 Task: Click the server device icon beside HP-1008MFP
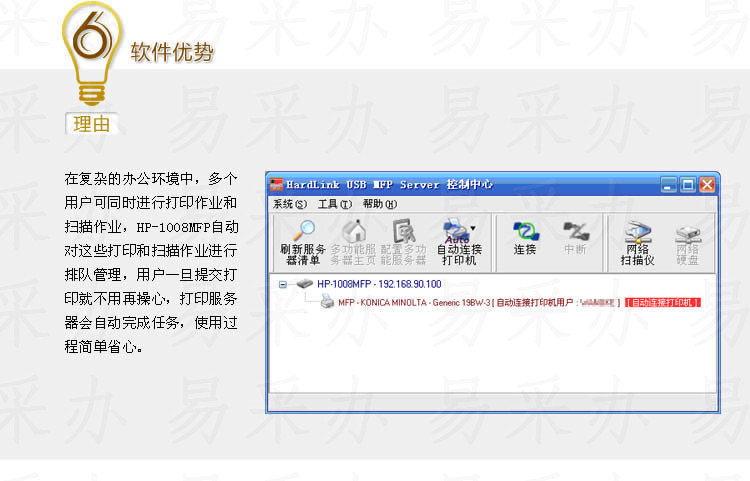pyautogui.click(x=304, y=284)
